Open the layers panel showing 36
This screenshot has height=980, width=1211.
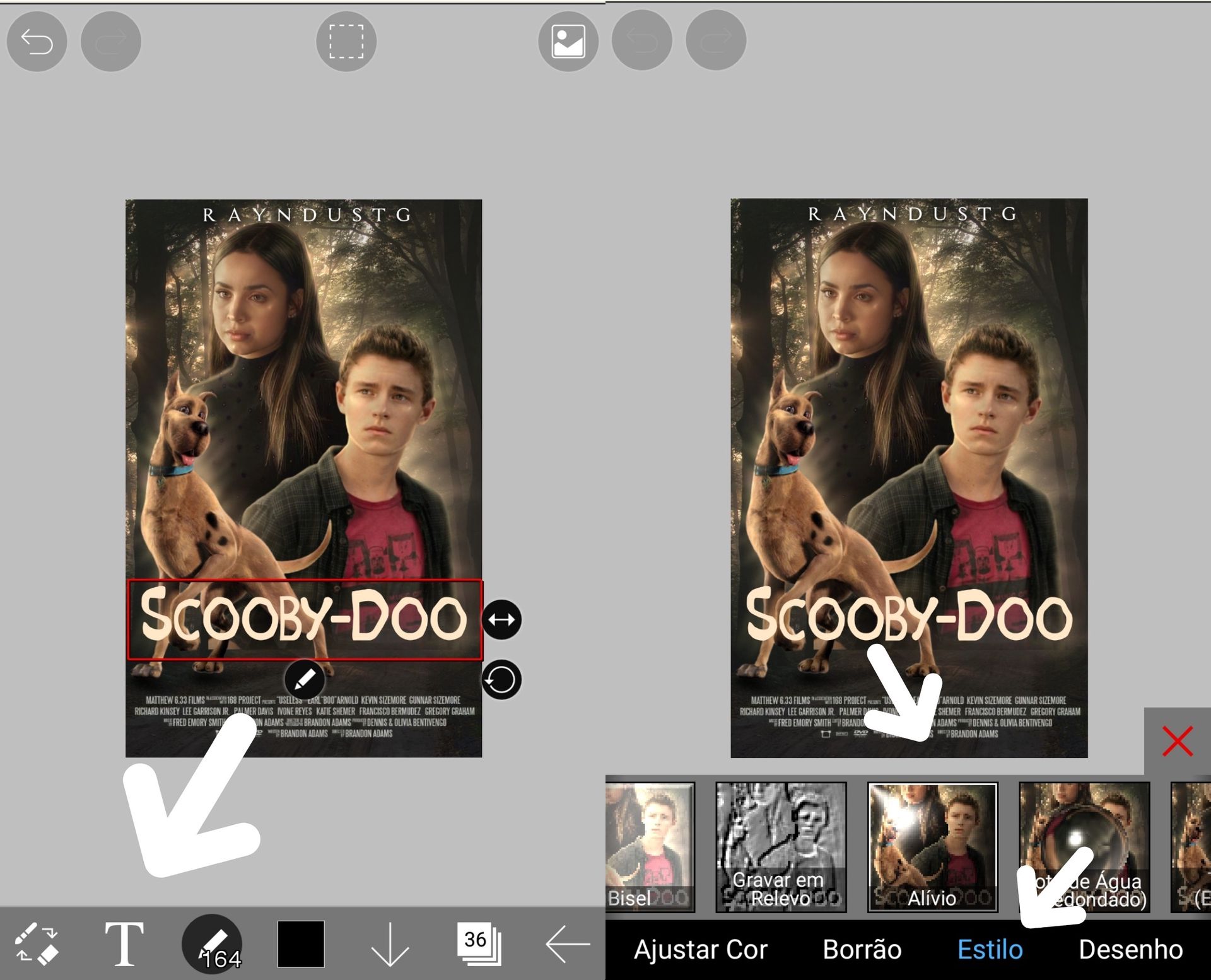(479, 944)
